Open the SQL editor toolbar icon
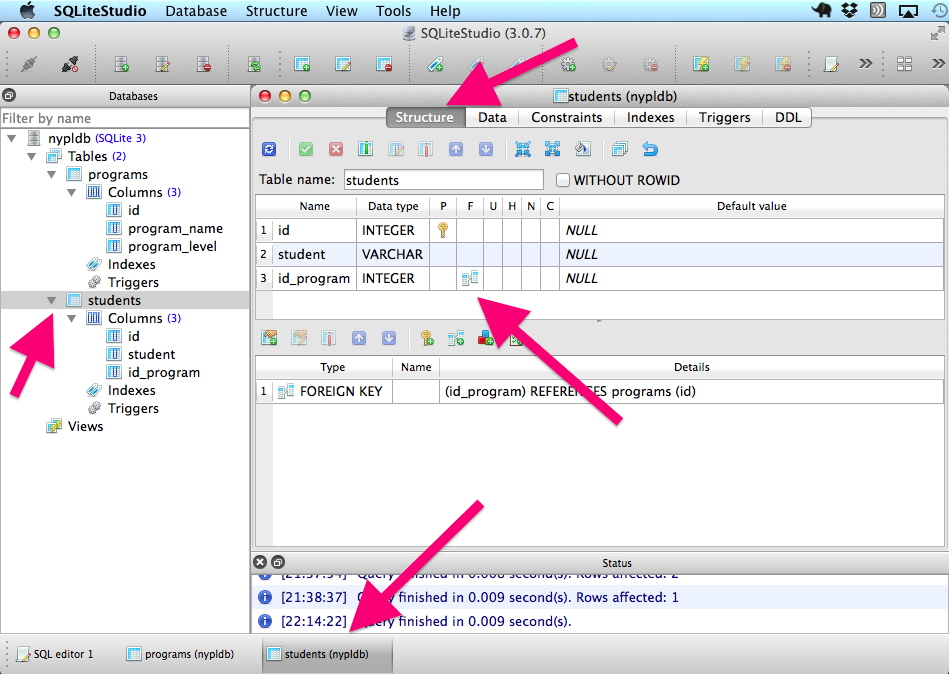The width and height of the screenshot is (949, 674). 831,65
